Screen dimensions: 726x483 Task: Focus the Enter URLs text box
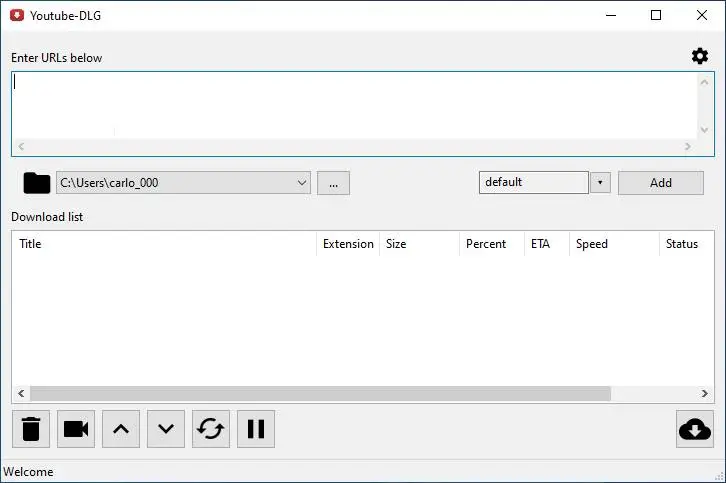point(354,106)
